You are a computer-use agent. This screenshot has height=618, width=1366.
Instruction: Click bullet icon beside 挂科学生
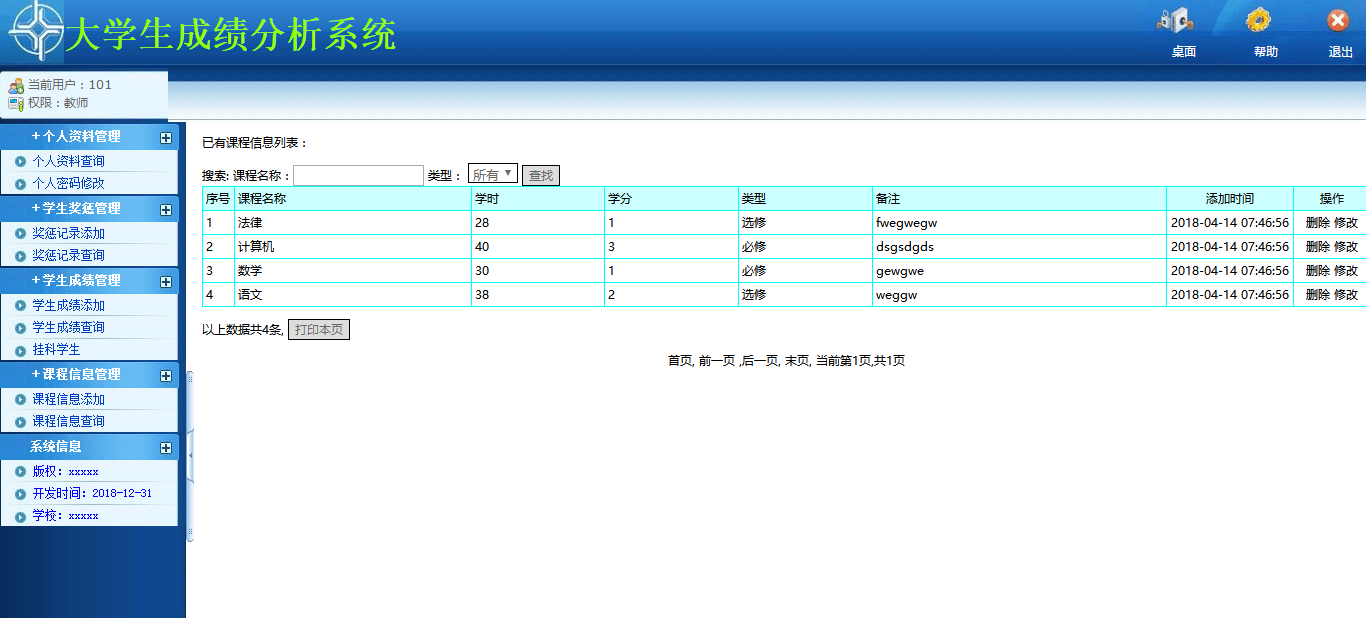[20, 349]
